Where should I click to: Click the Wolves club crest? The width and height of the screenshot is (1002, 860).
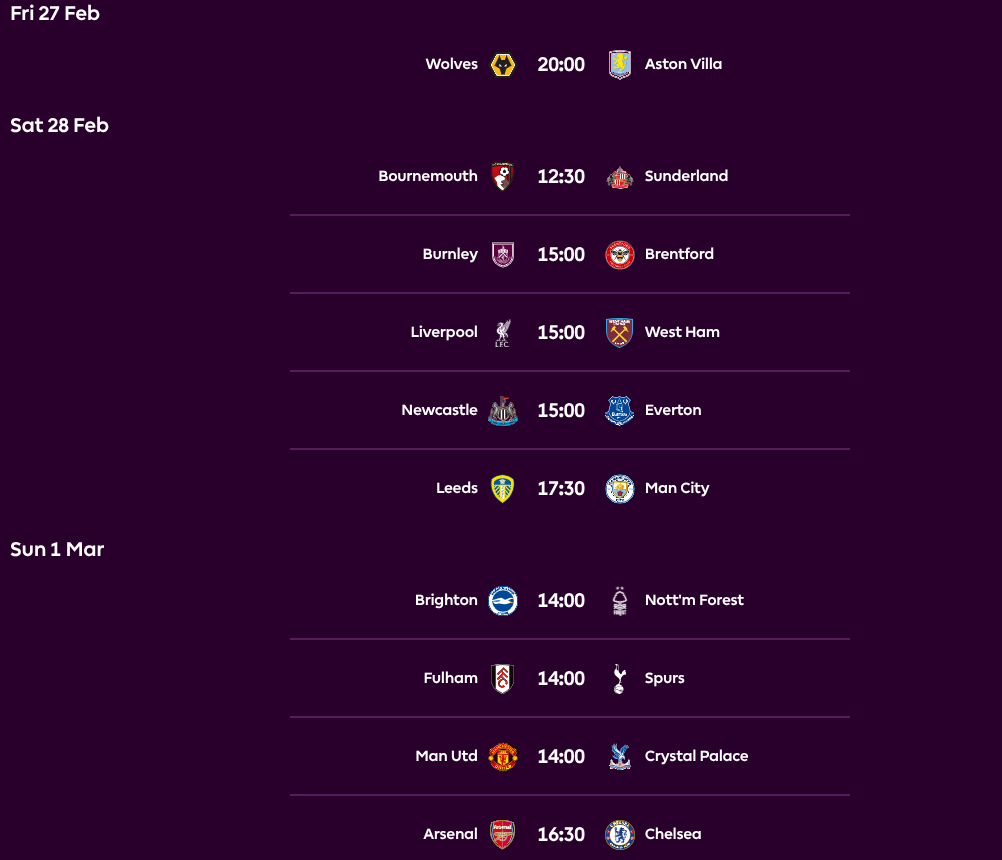(503, 63)
